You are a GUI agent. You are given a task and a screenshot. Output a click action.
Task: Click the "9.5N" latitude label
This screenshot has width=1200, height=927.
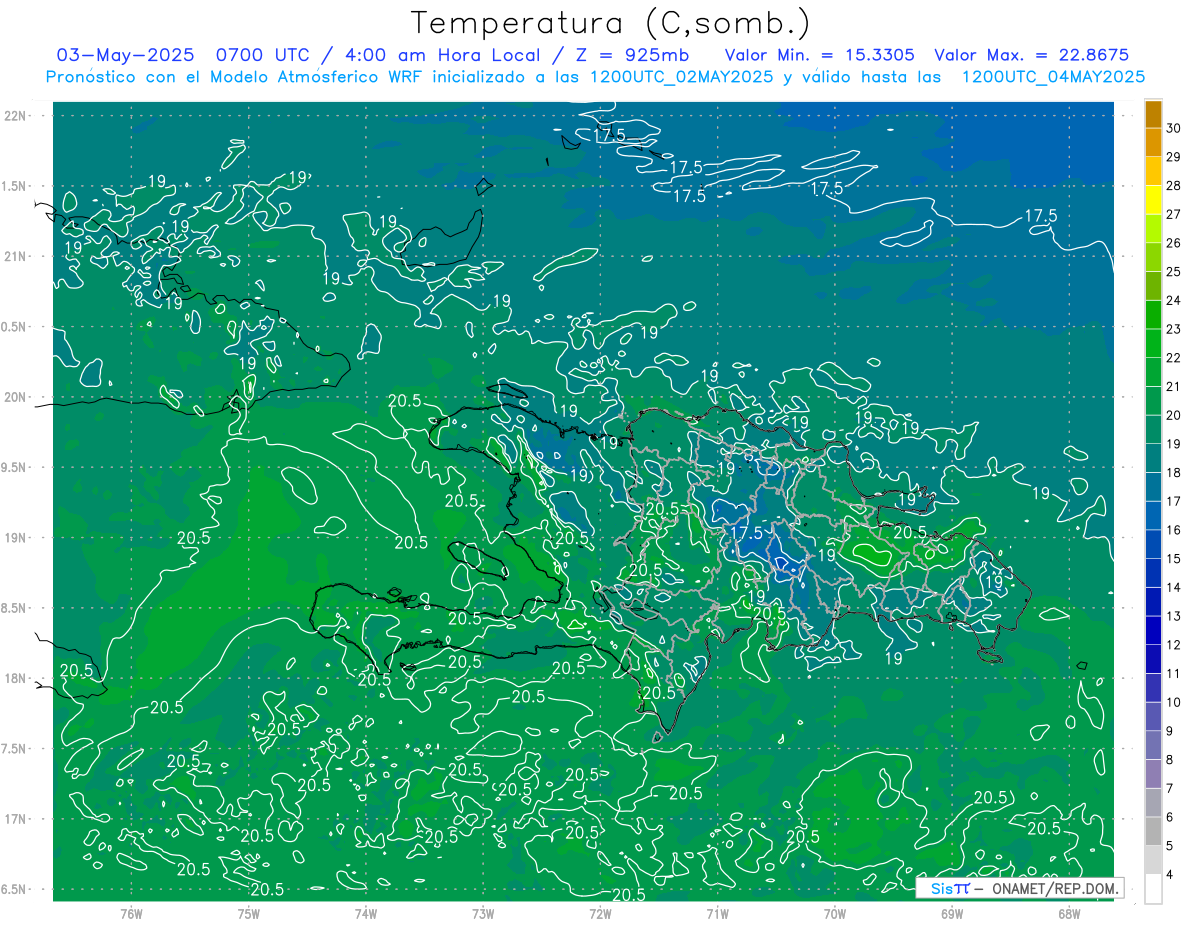[15, 467]
